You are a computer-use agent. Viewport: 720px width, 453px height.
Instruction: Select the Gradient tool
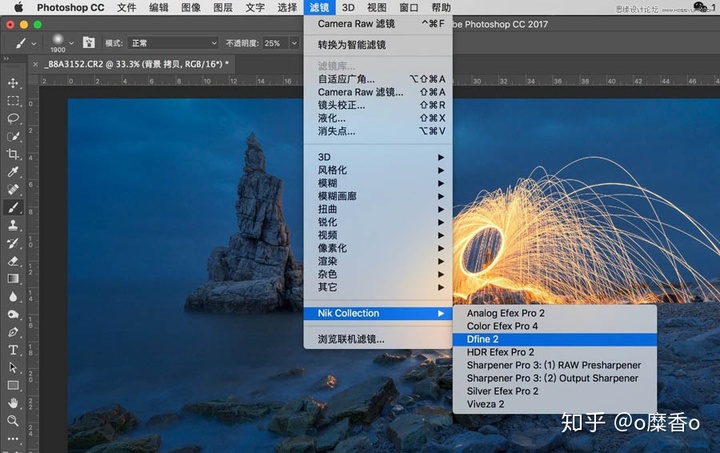tap(13, 279)
